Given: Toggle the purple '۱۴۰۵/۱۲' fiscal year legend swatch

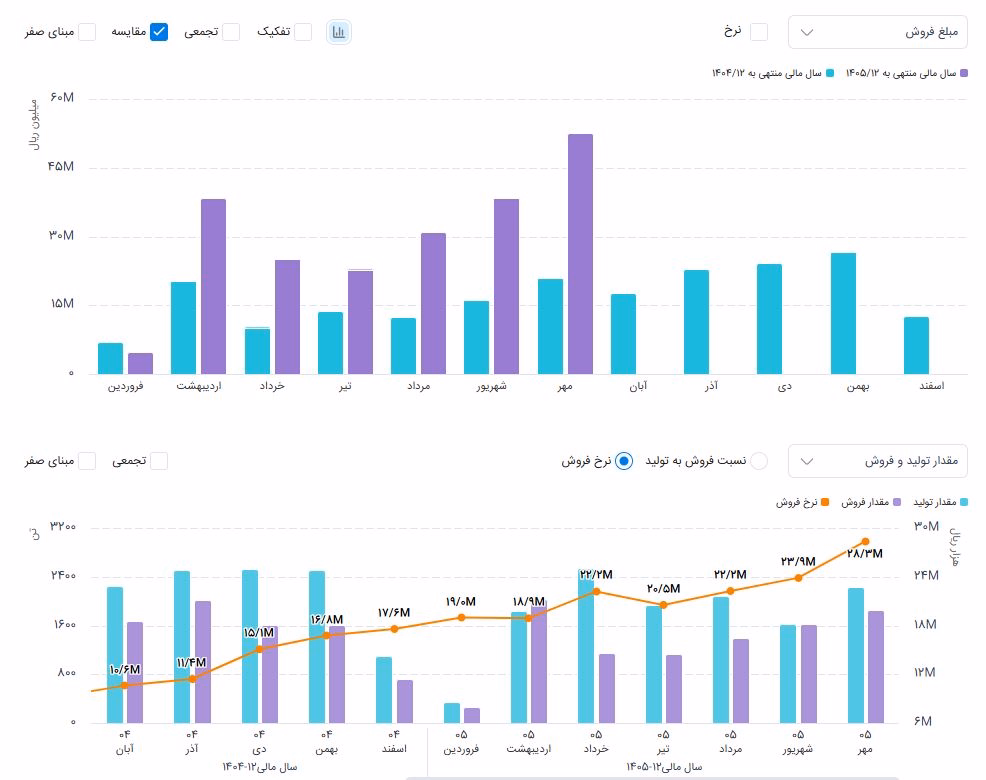Looking at the screenshot, I should (964, 74).
